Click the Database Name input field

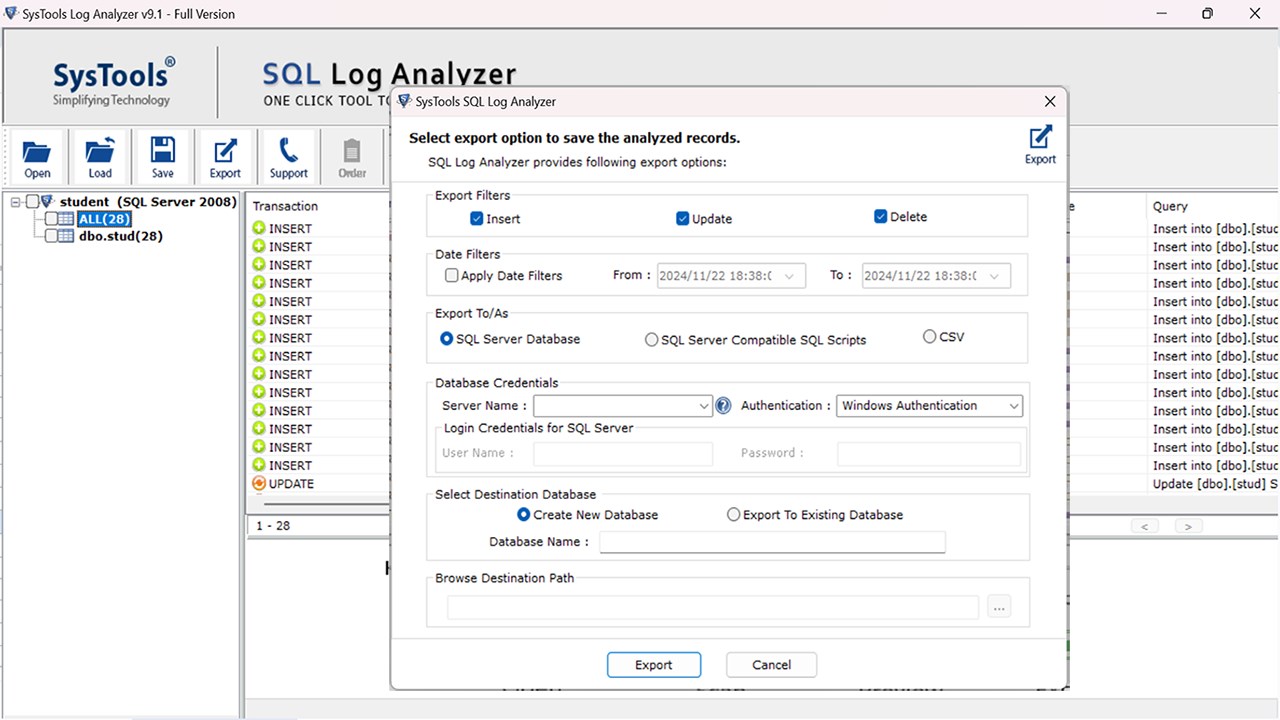click(x=772, y=542)
